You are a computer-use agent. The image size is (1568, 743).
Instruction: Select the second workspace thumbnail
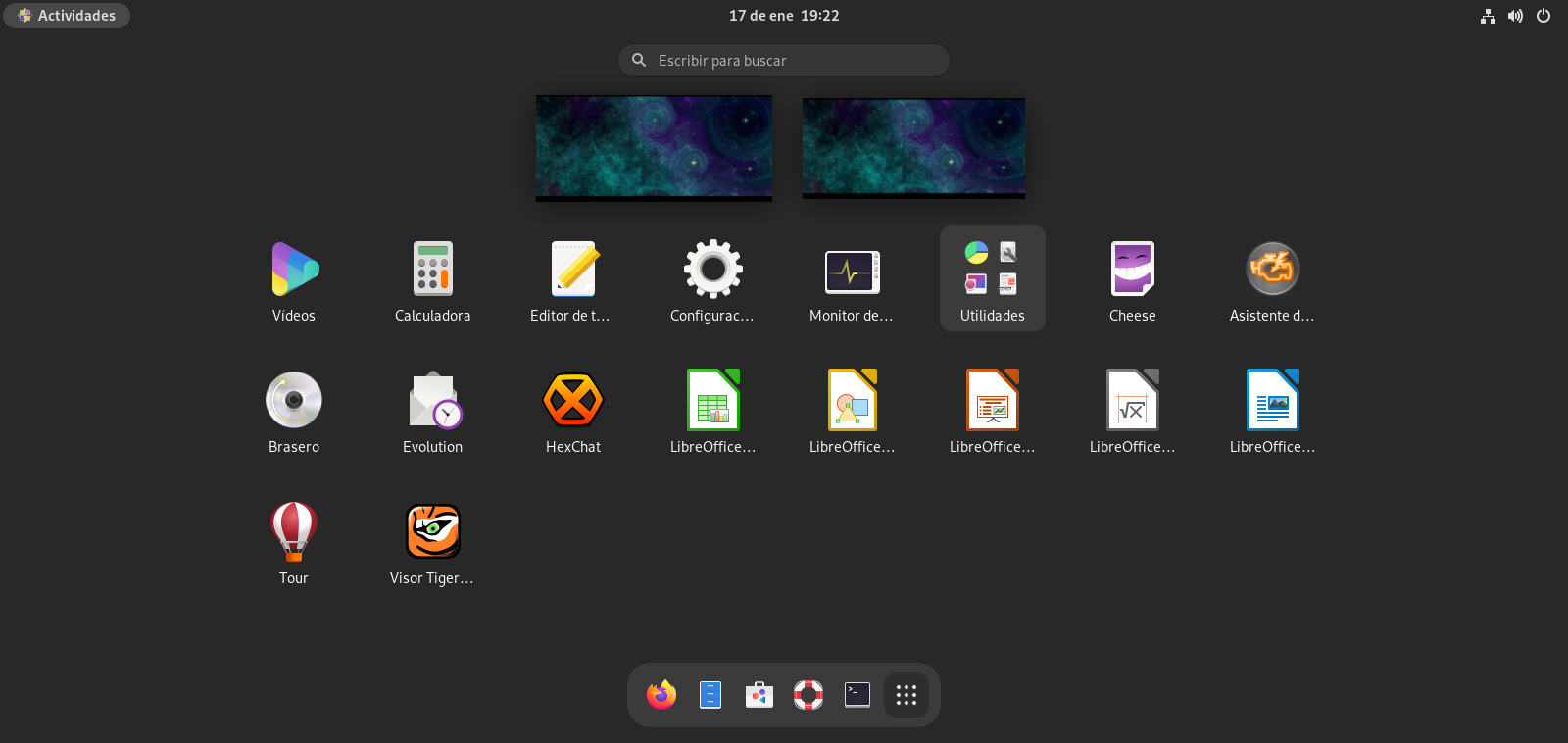(x=913, y=148)
